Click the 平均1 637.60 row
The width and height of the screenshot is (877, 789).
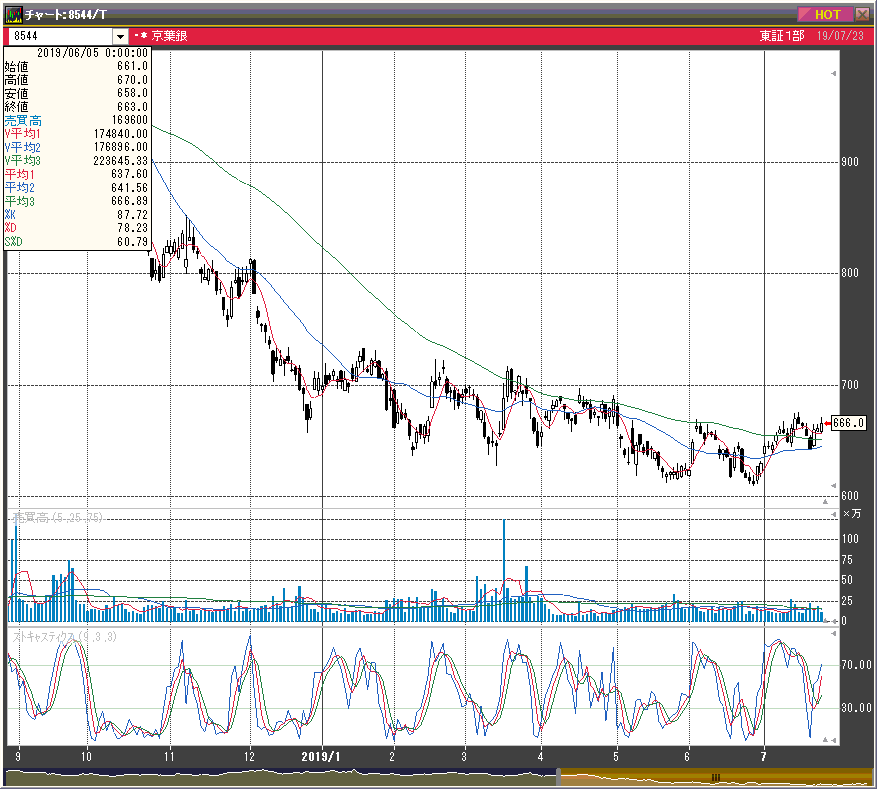pyautogui.click(x=77, y=174)
